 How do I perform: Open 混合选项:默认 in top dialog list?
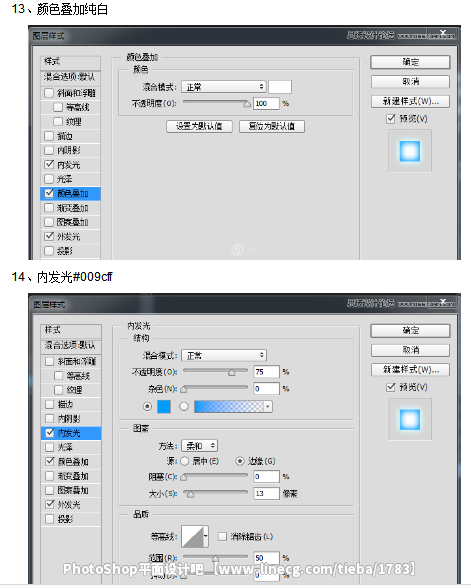70,77
